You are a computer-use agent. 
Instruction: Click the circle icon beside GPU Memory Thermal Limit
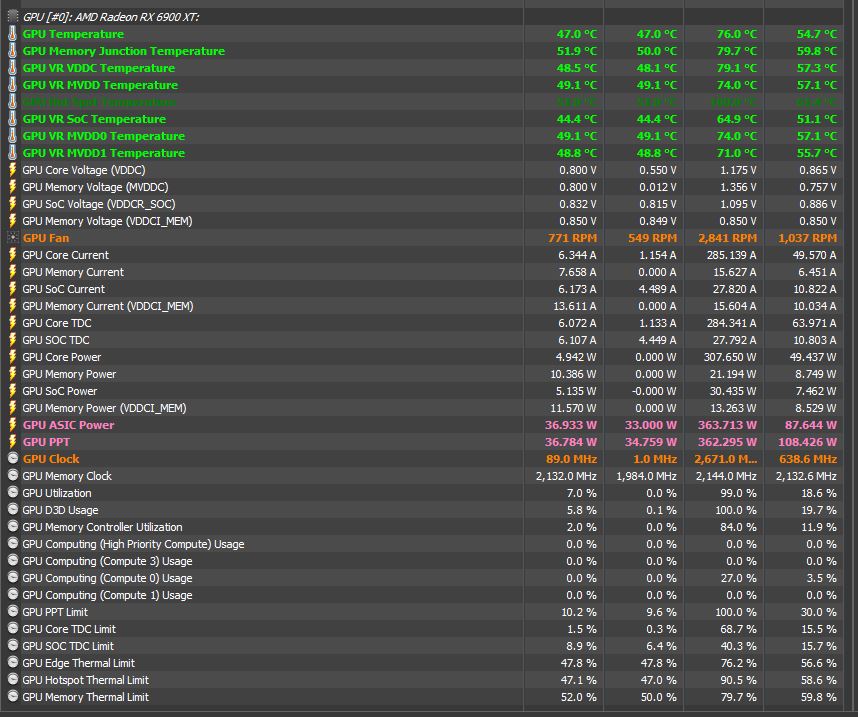pyautogui.click(x=13, y=696)
